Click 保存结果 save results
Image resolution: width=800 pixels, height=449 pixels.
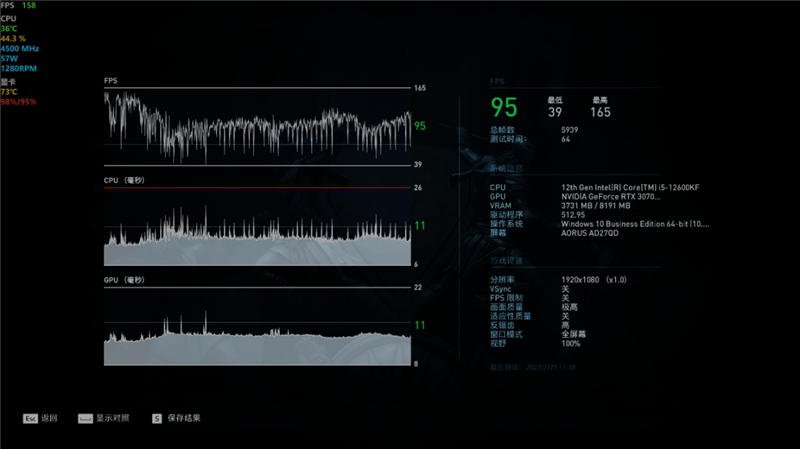click(x=184, y=418)
